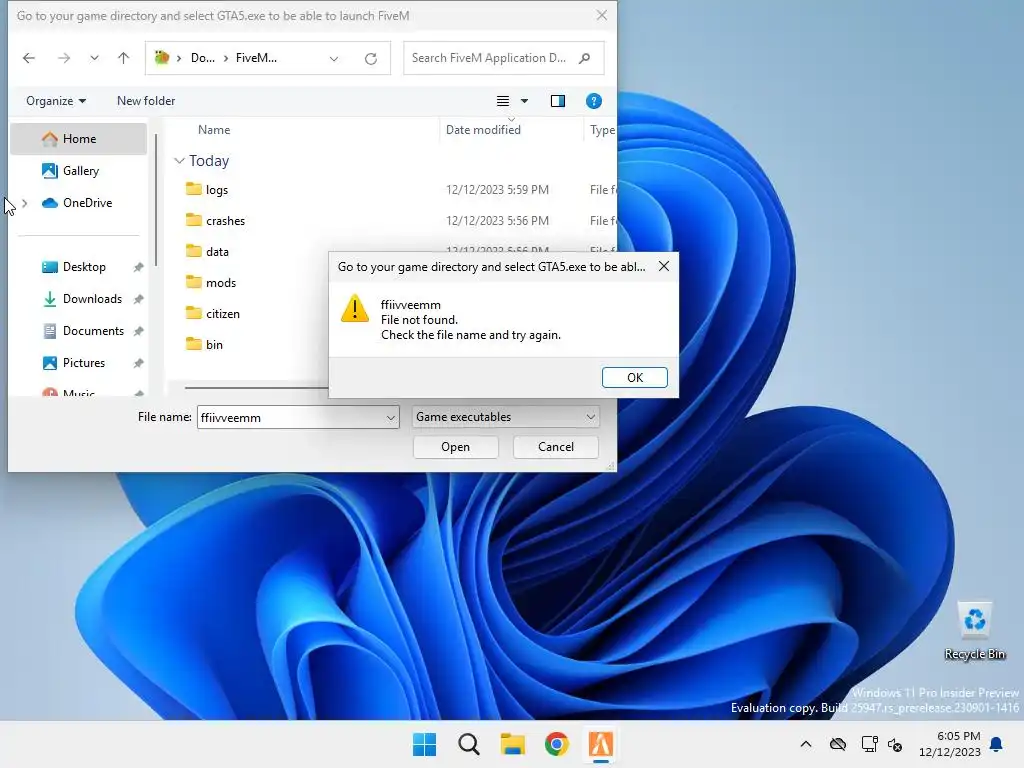Click the notification bell icon
The height and width of the screenshot is (768, 1024).
996,744
